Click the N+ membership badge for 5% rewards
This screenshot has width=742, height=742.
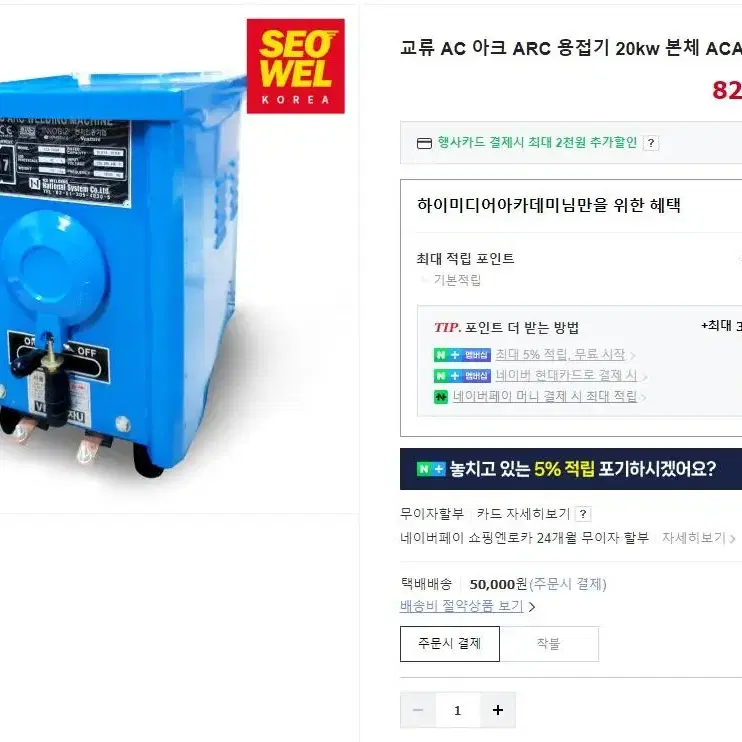coord(462,355)
